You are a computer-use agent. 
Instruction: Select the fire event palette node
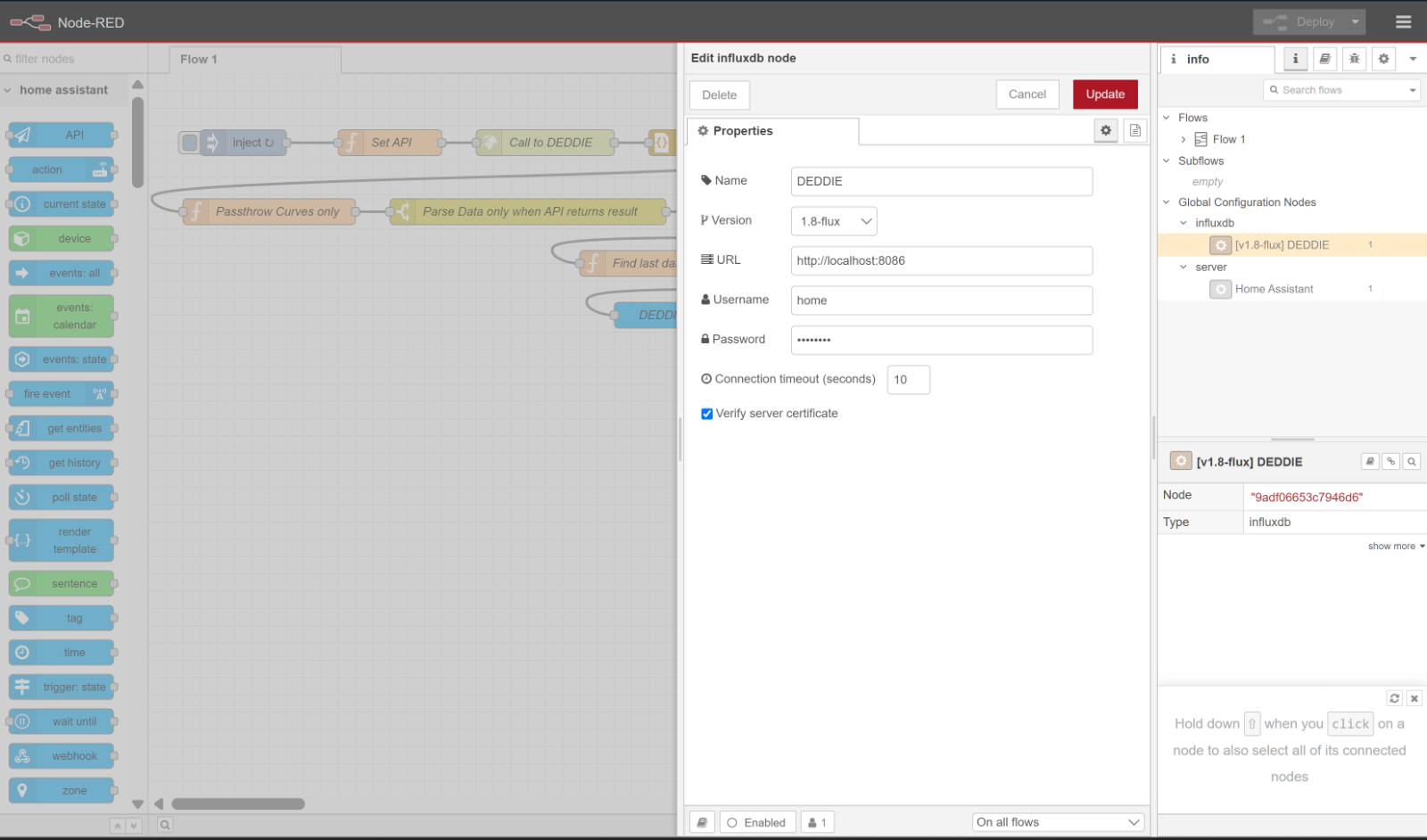click(62, 393)
